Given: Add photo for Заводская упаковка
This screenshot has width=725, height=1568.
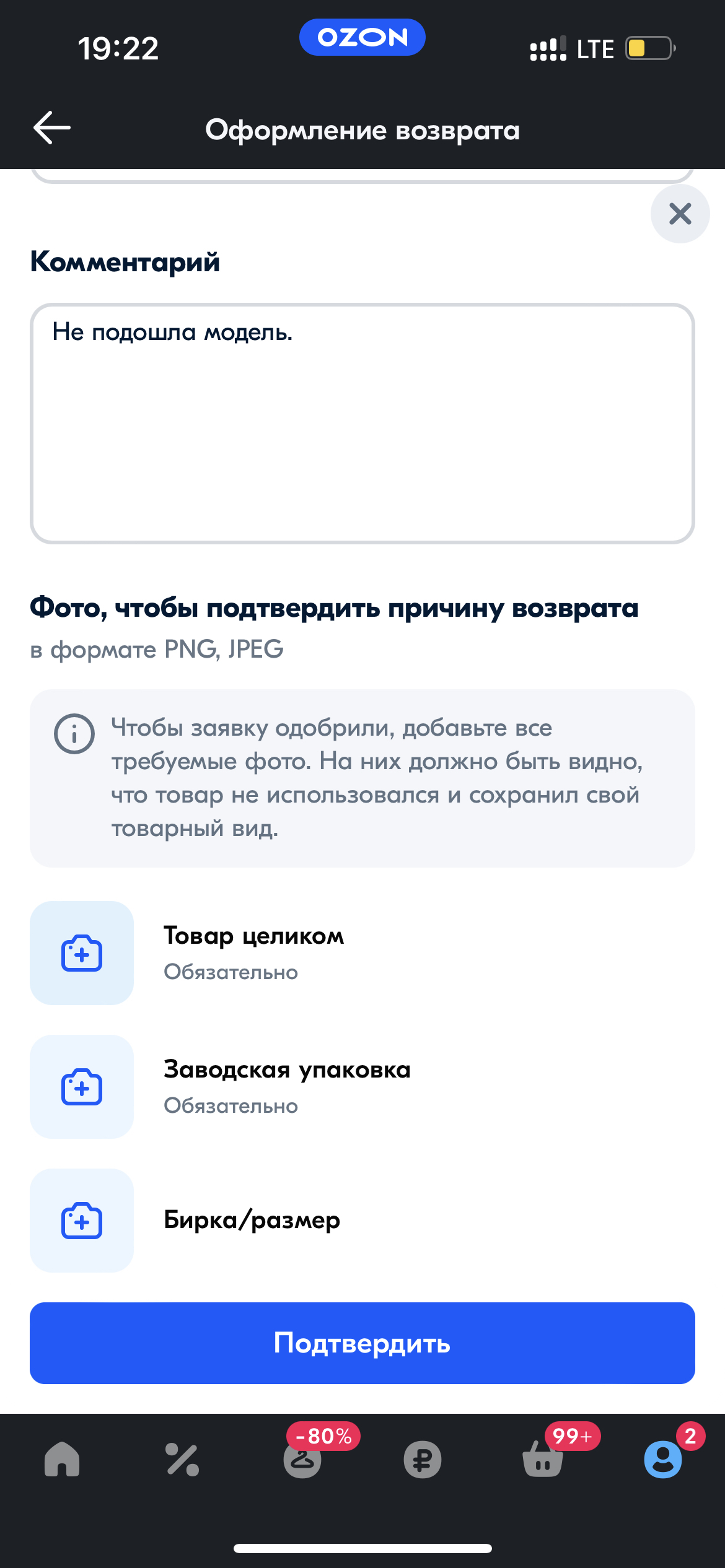Looking at the screenshot, I should tap(82, 1087).
